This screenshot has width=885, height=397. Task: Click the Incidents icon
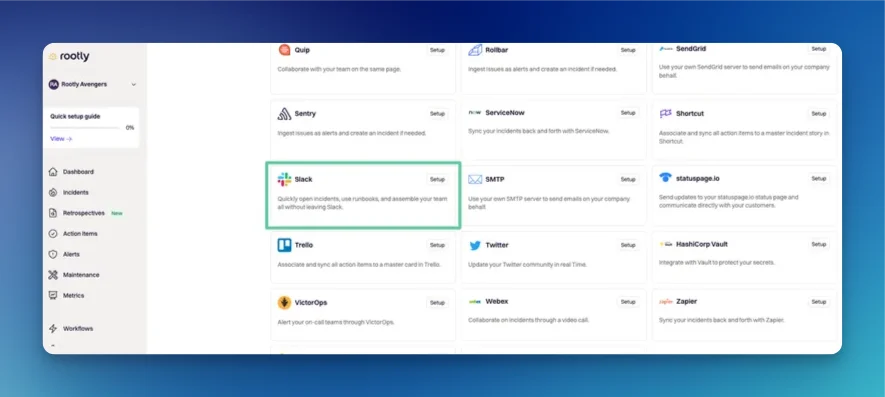click(53, 193)
